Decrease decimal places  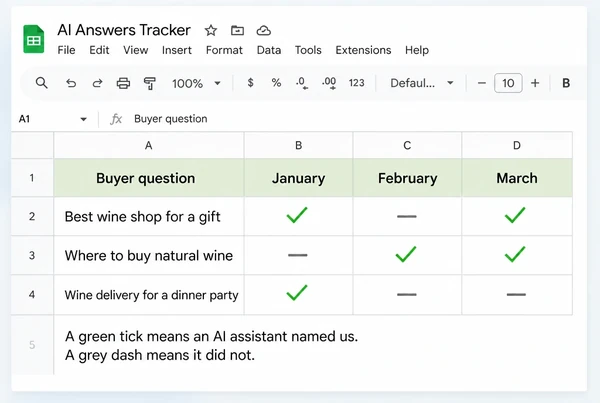302,83
